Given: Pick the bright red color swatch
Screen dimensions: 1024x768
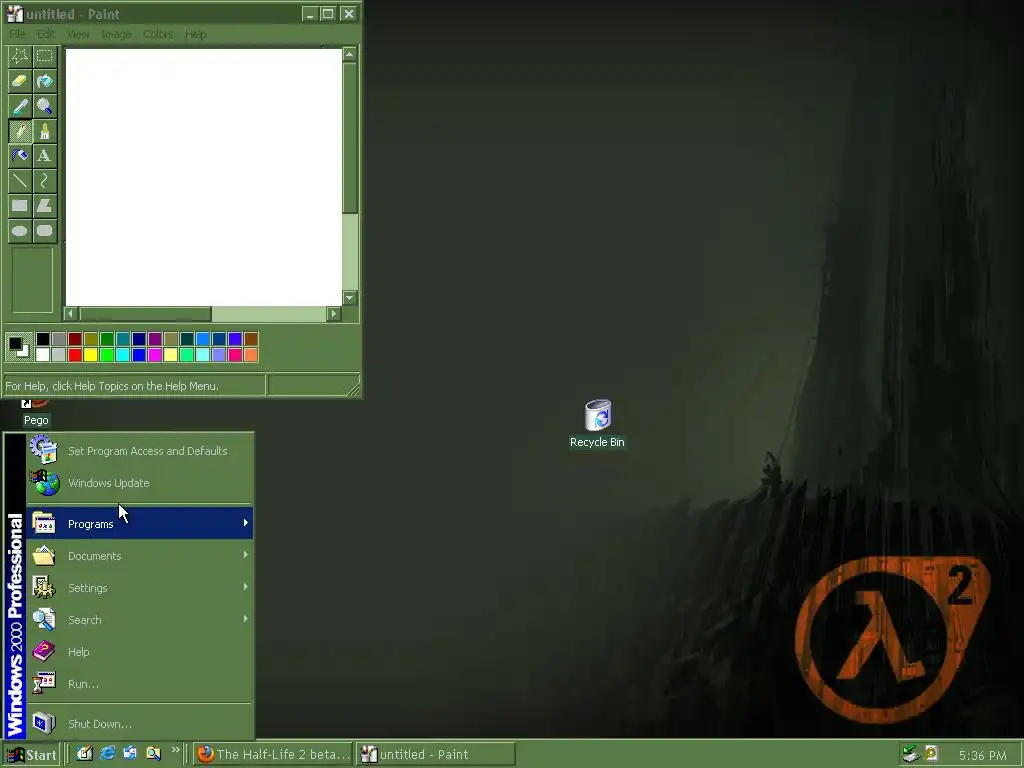Looking at the screenshot, I should click(75, 355).
